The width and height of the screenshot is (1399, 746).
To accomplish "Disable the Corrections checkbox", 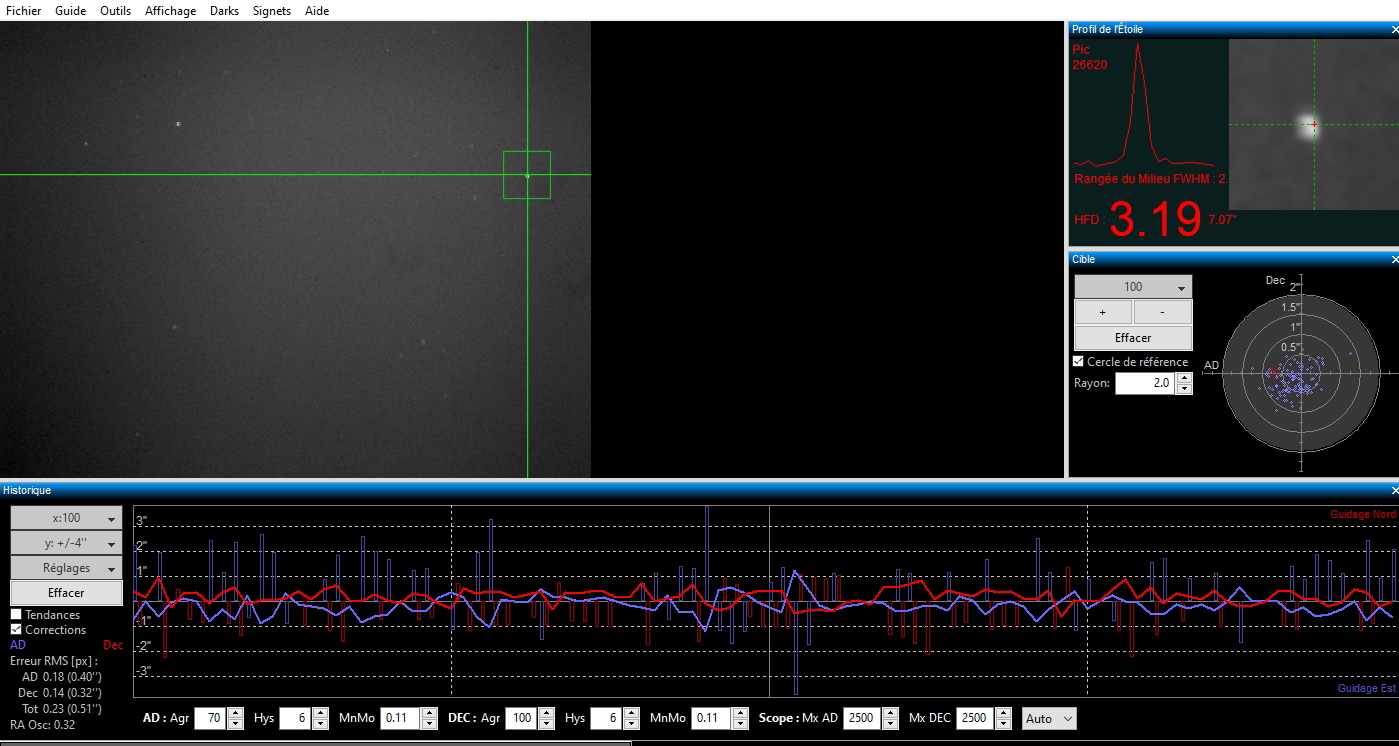I will [16, 630].
